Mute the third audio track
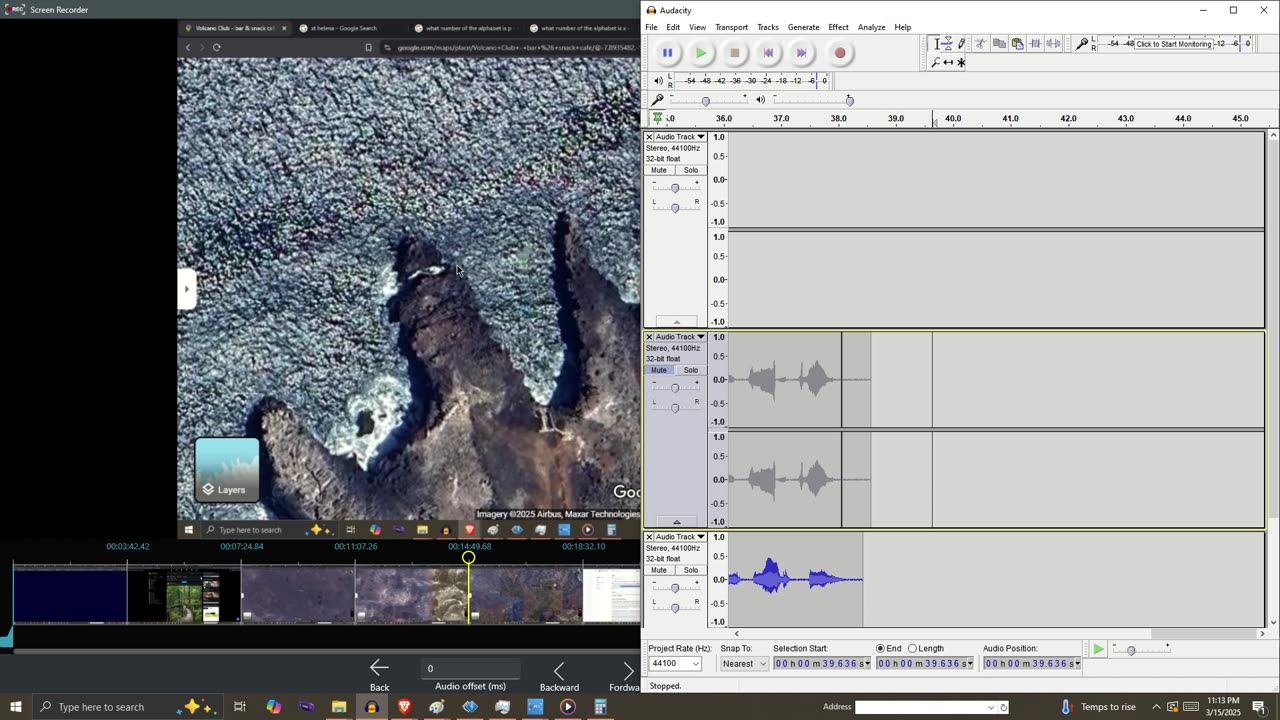 point(659,570)
